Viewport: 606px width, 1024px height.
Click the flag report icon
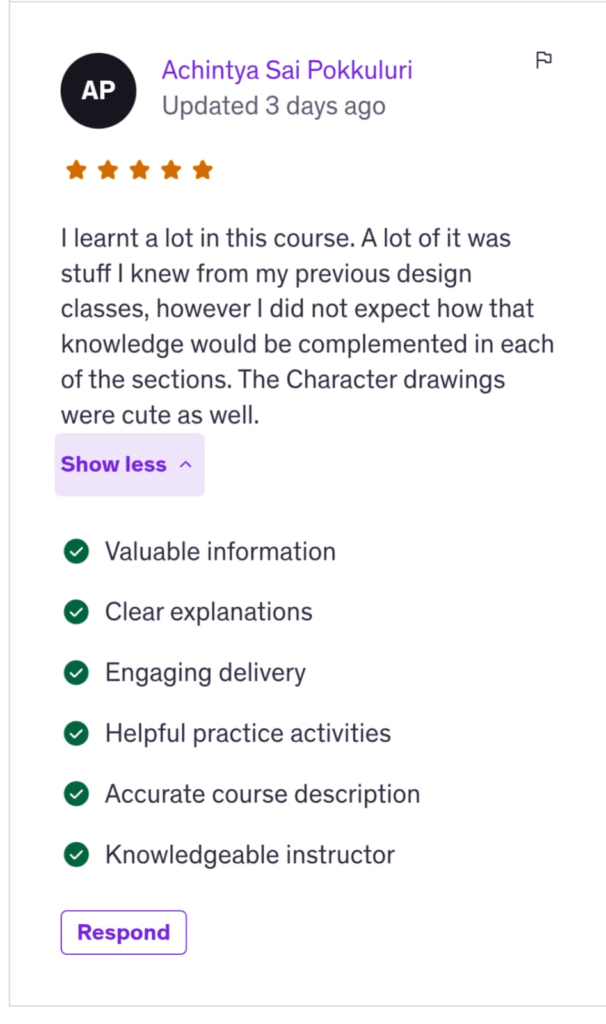(544, 61)
